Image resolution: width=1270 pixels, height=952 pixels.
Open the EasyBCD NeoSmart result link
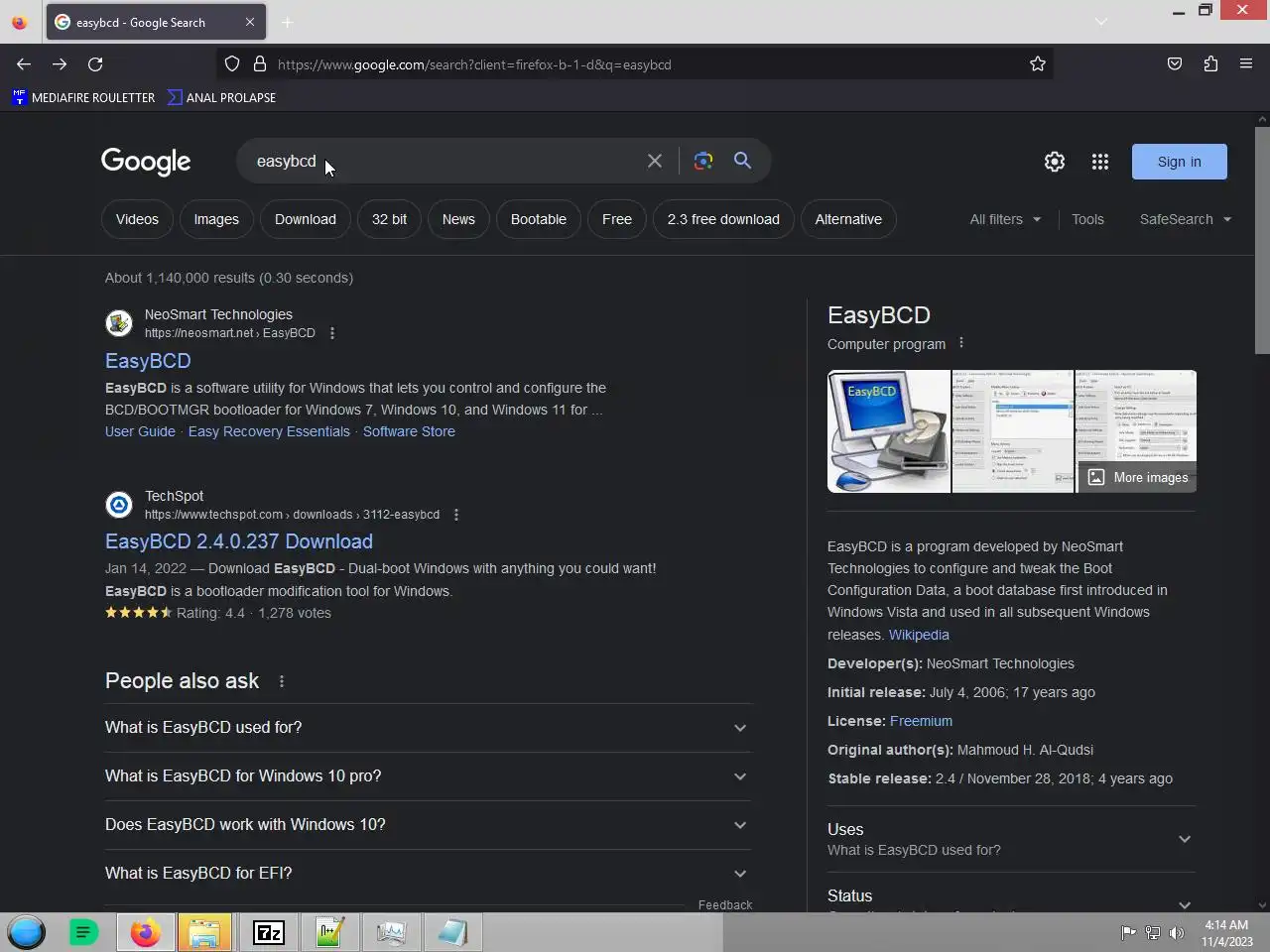pos(148,361)
